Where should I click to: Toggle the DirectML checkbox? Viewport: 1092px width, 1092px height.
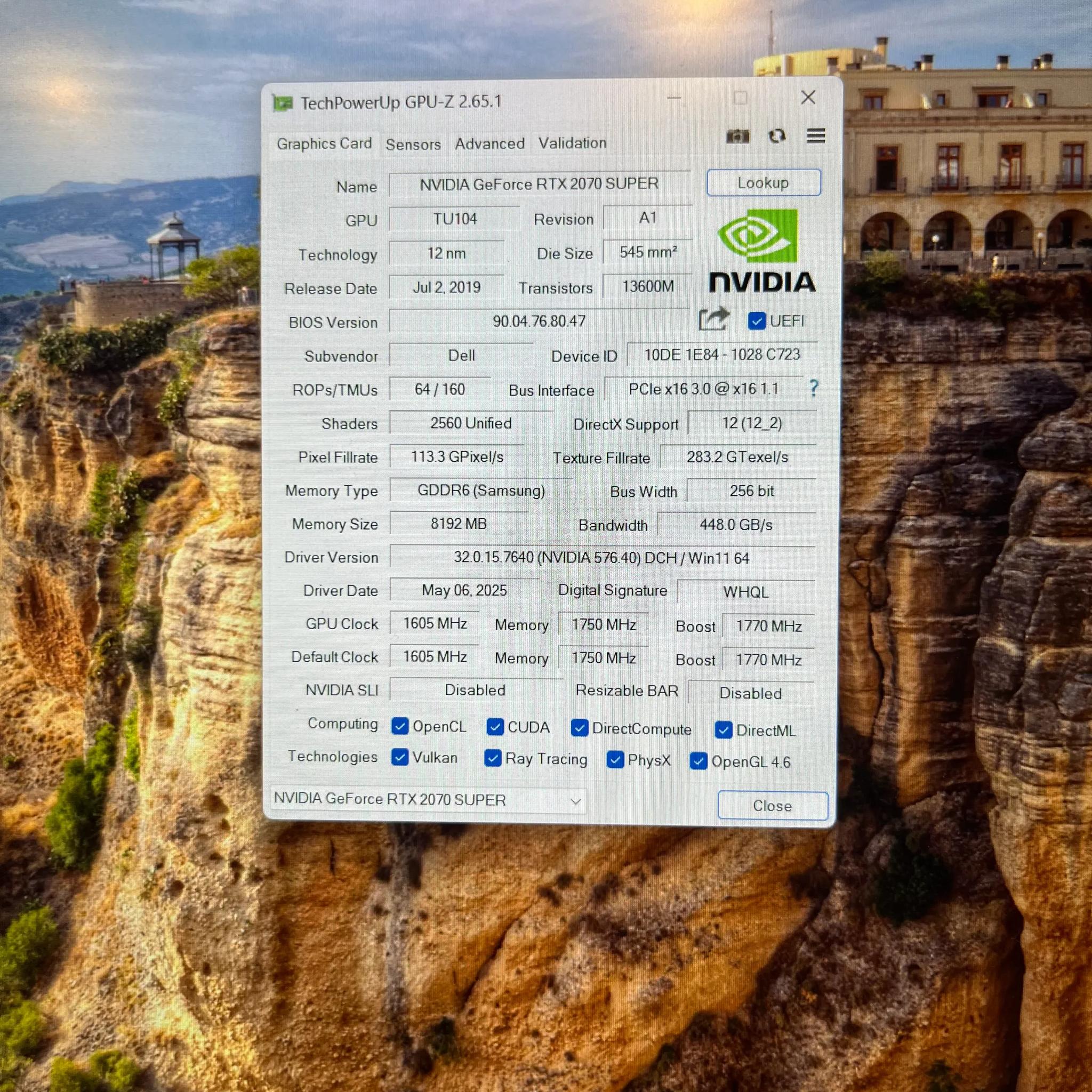[723, 730]
